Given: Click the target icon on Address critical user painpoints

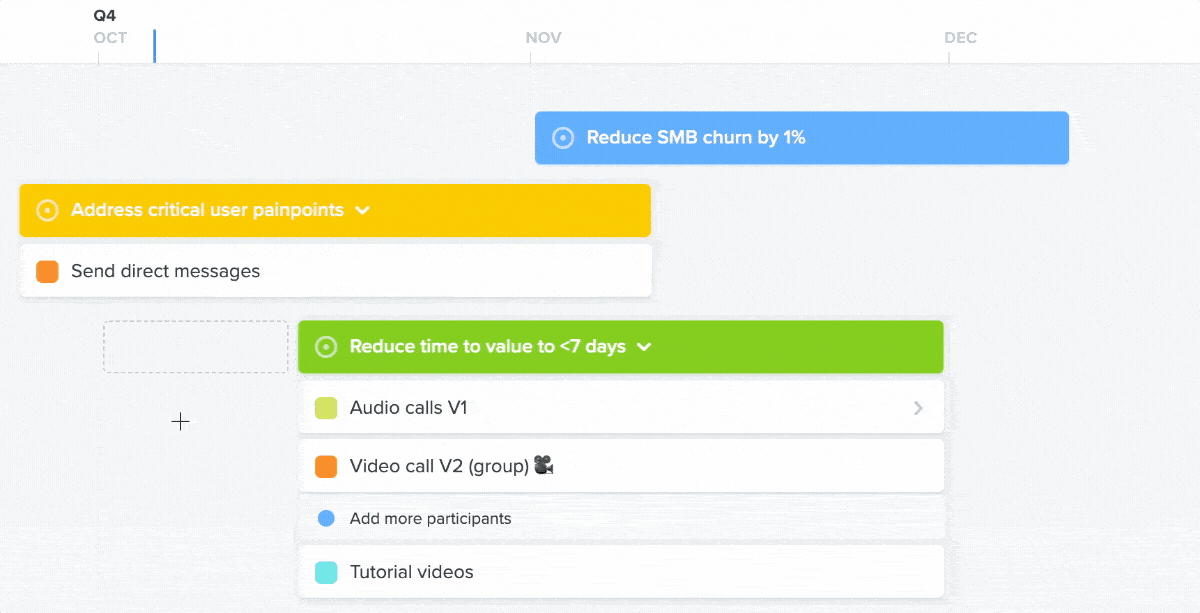Looking at the screenshot, I should 47,211.
